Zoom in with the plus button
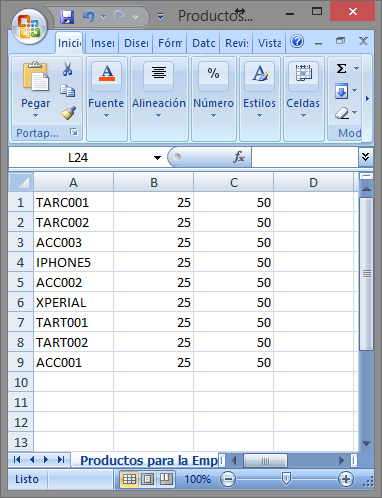Image resolution: width=382 pixels, height=498 pixels. pos(346,479)
